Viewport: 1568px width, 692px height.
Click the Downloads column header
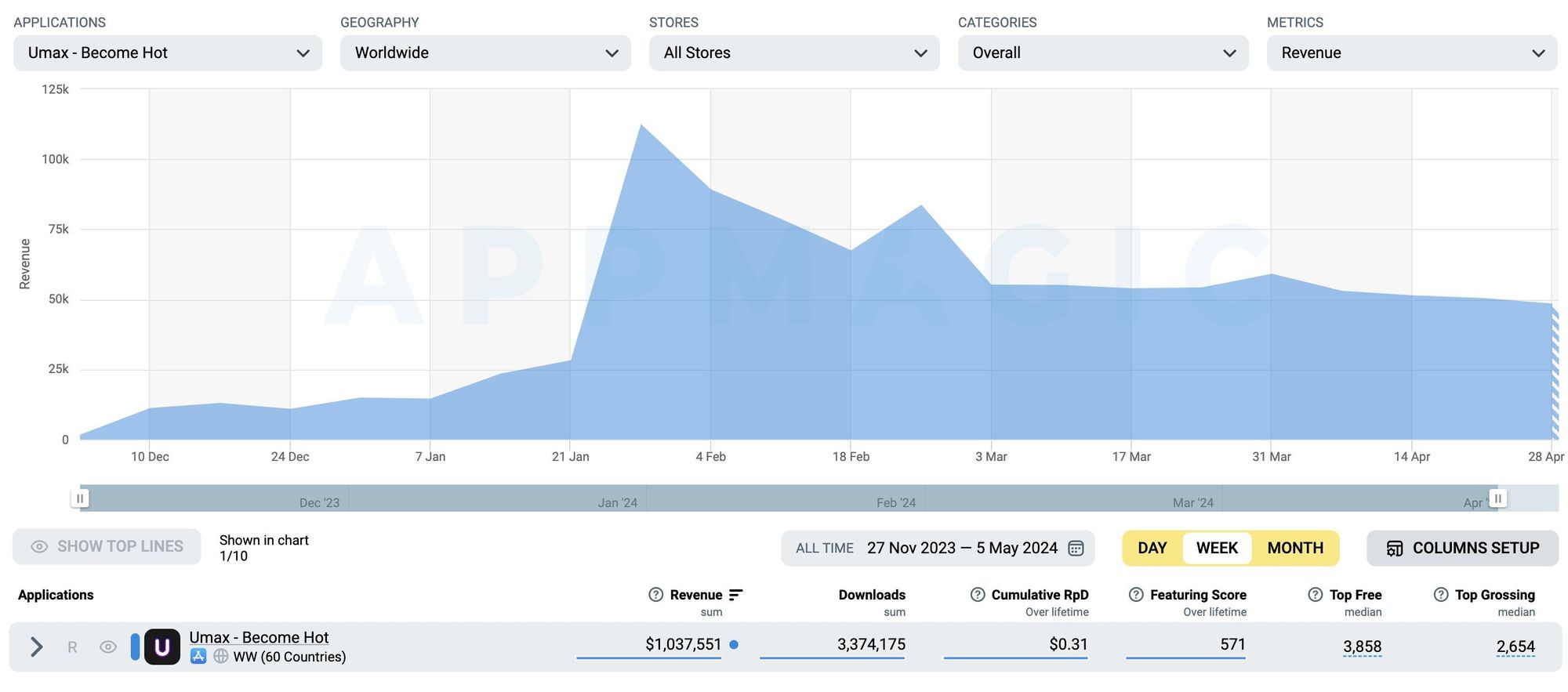(x=872, y=595)
